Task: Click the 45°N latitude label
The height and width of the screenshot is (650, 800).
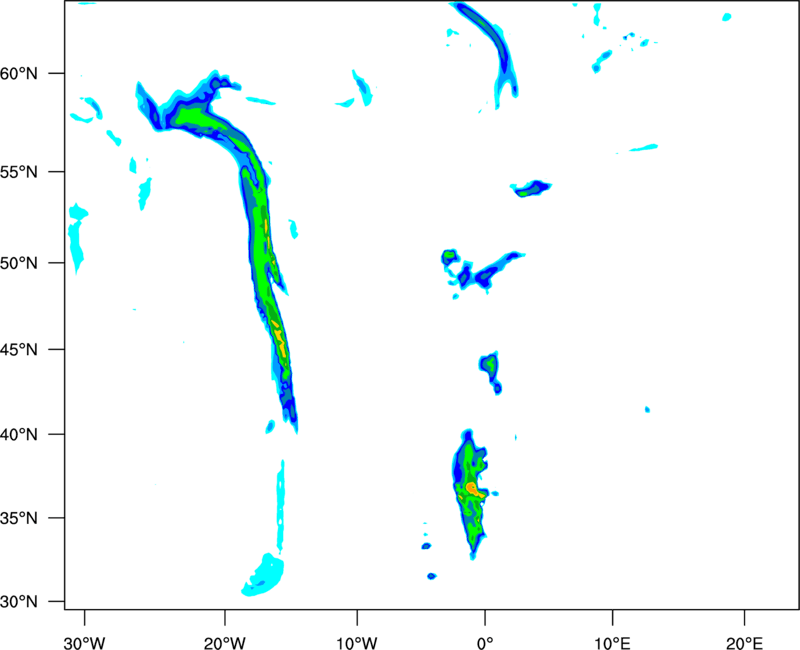Action: click(19, 350)
